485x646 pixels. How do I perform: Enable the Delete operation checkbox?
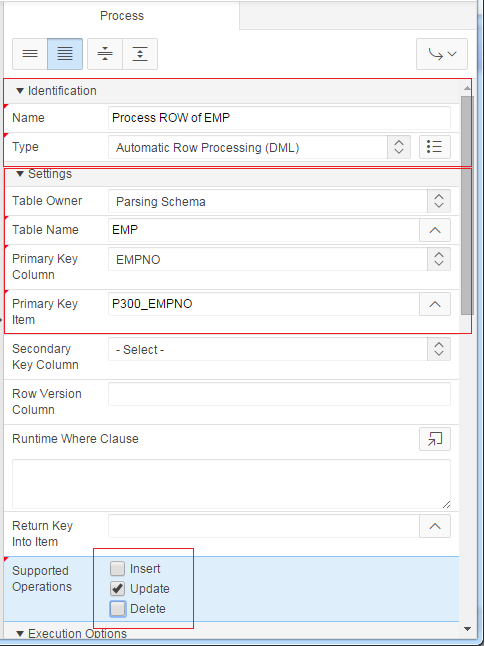tap(117, 609)
